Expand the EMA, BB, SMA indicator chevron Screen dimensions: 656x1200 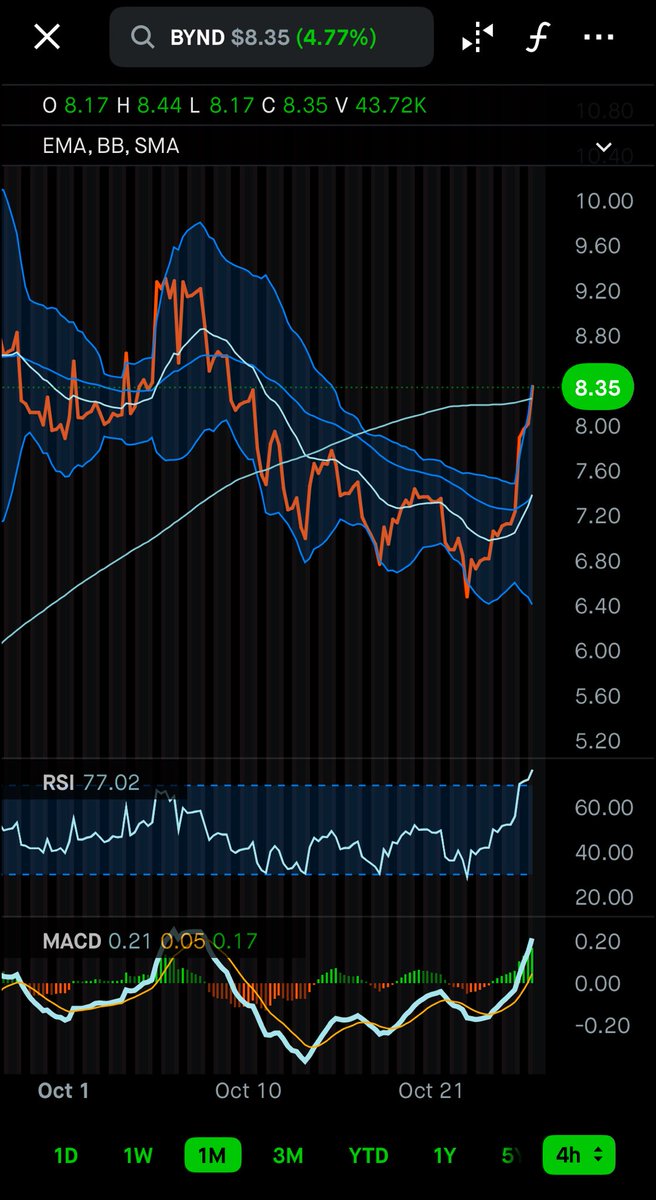tap(603, 147)
